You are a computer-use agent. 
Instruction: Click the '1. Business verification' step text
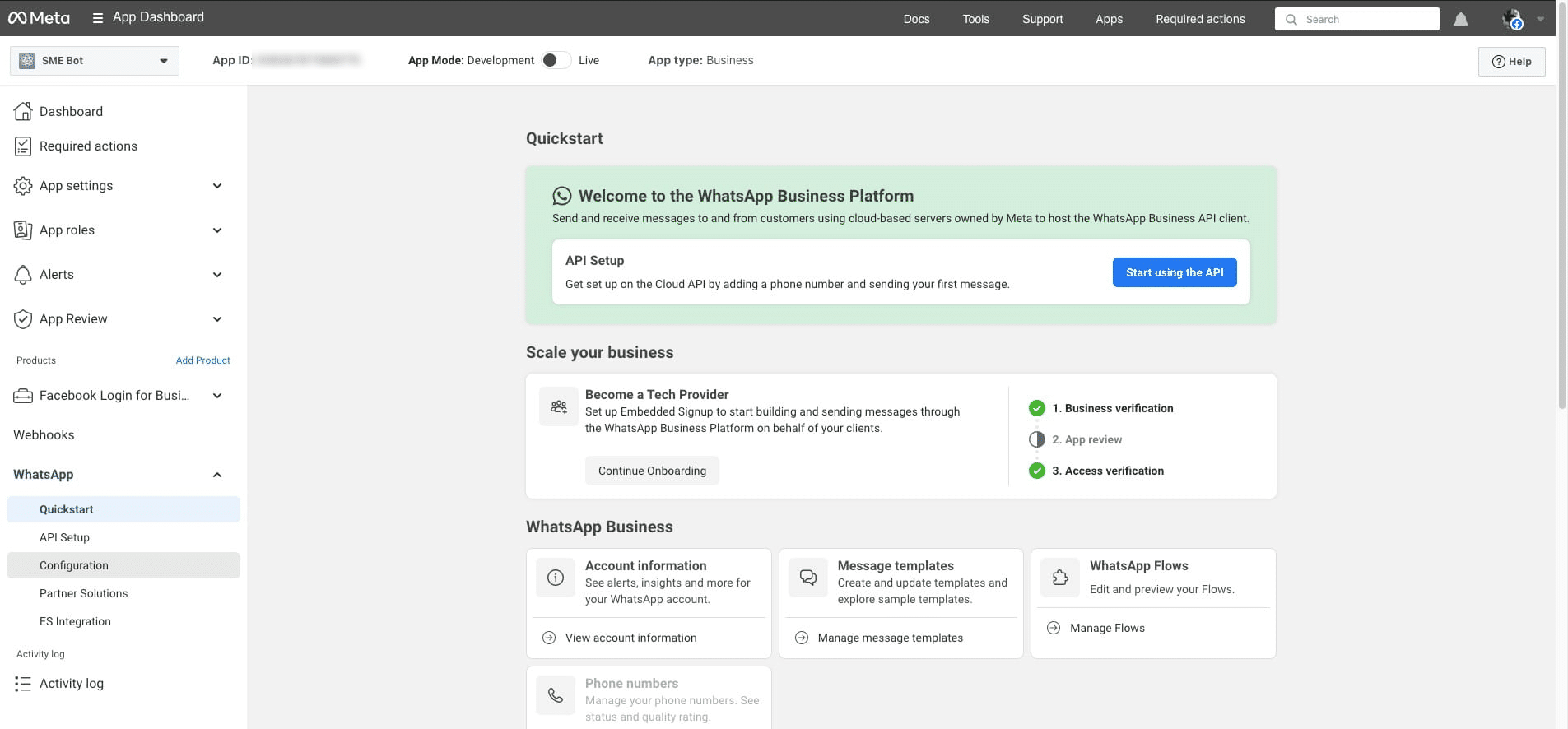click(x=1113, y=408)
